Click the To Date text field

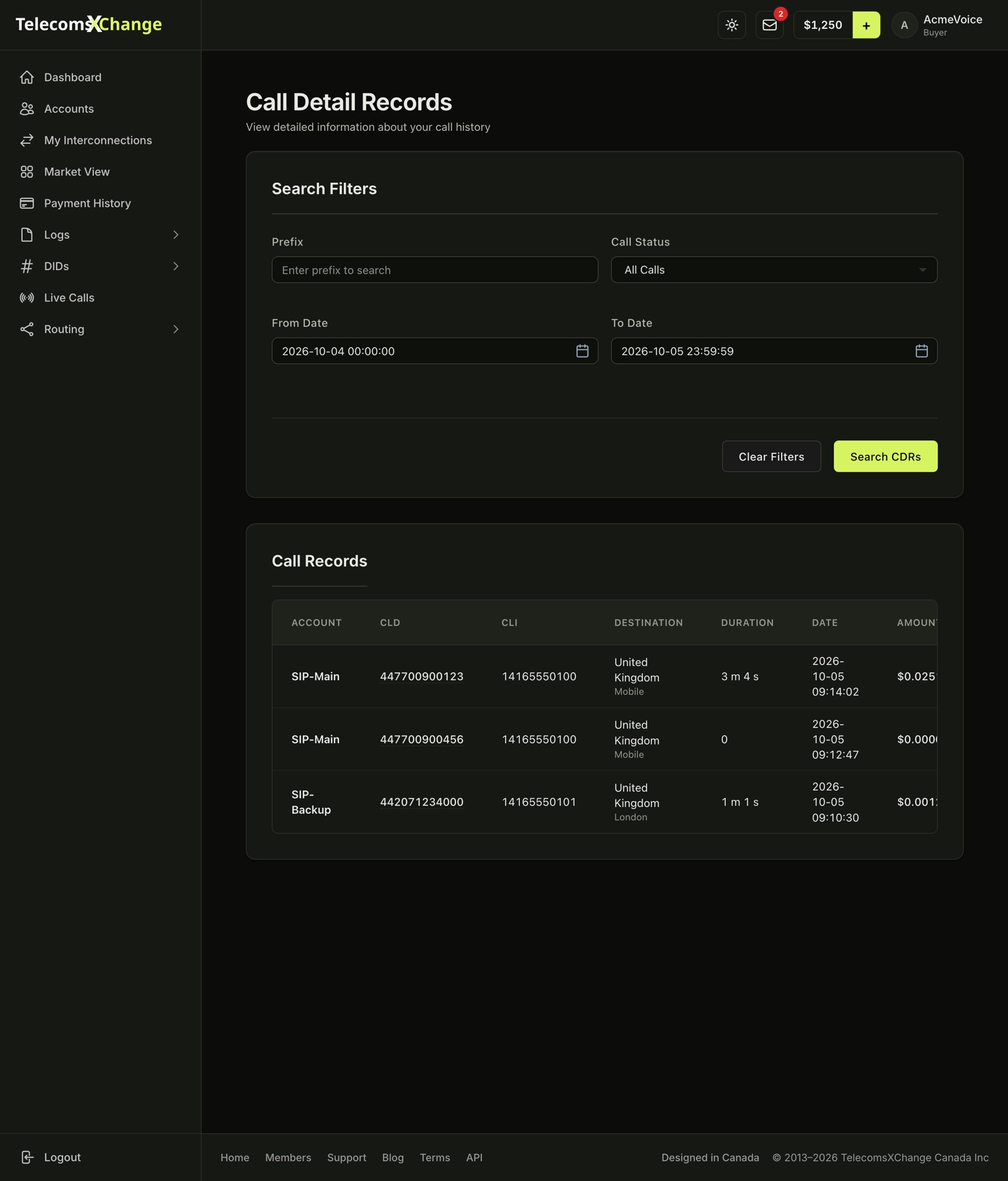tap(774, 351)
